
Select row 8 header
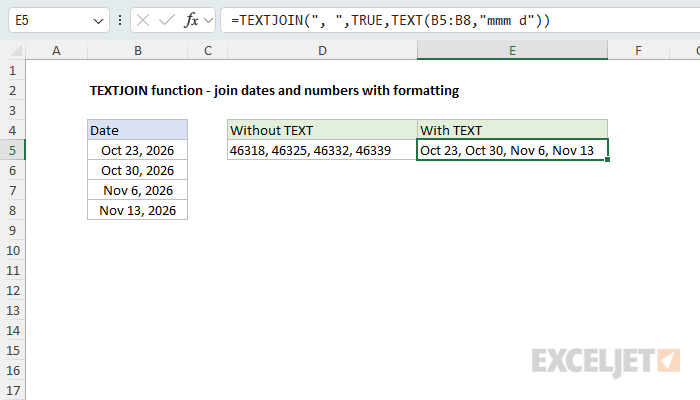point(12,210)
